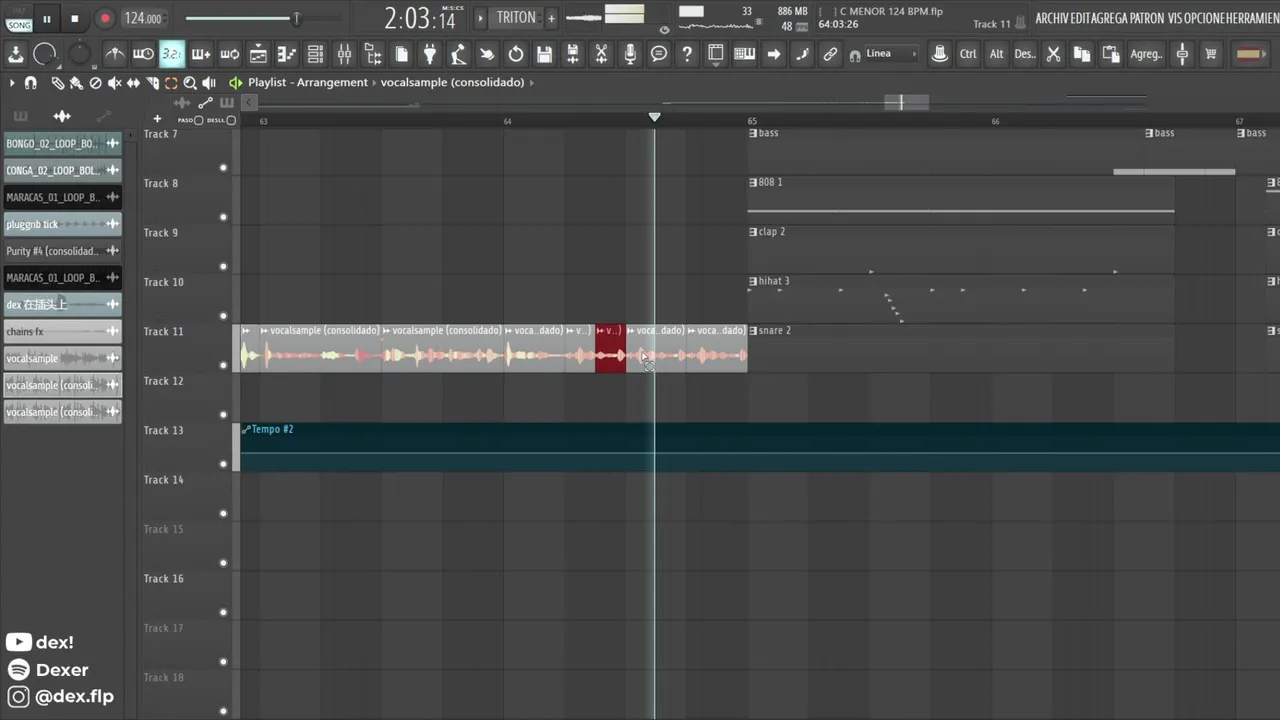Click the speech bubble icon in toolbar
1280x720 pixels.
(x=658, y=54)
